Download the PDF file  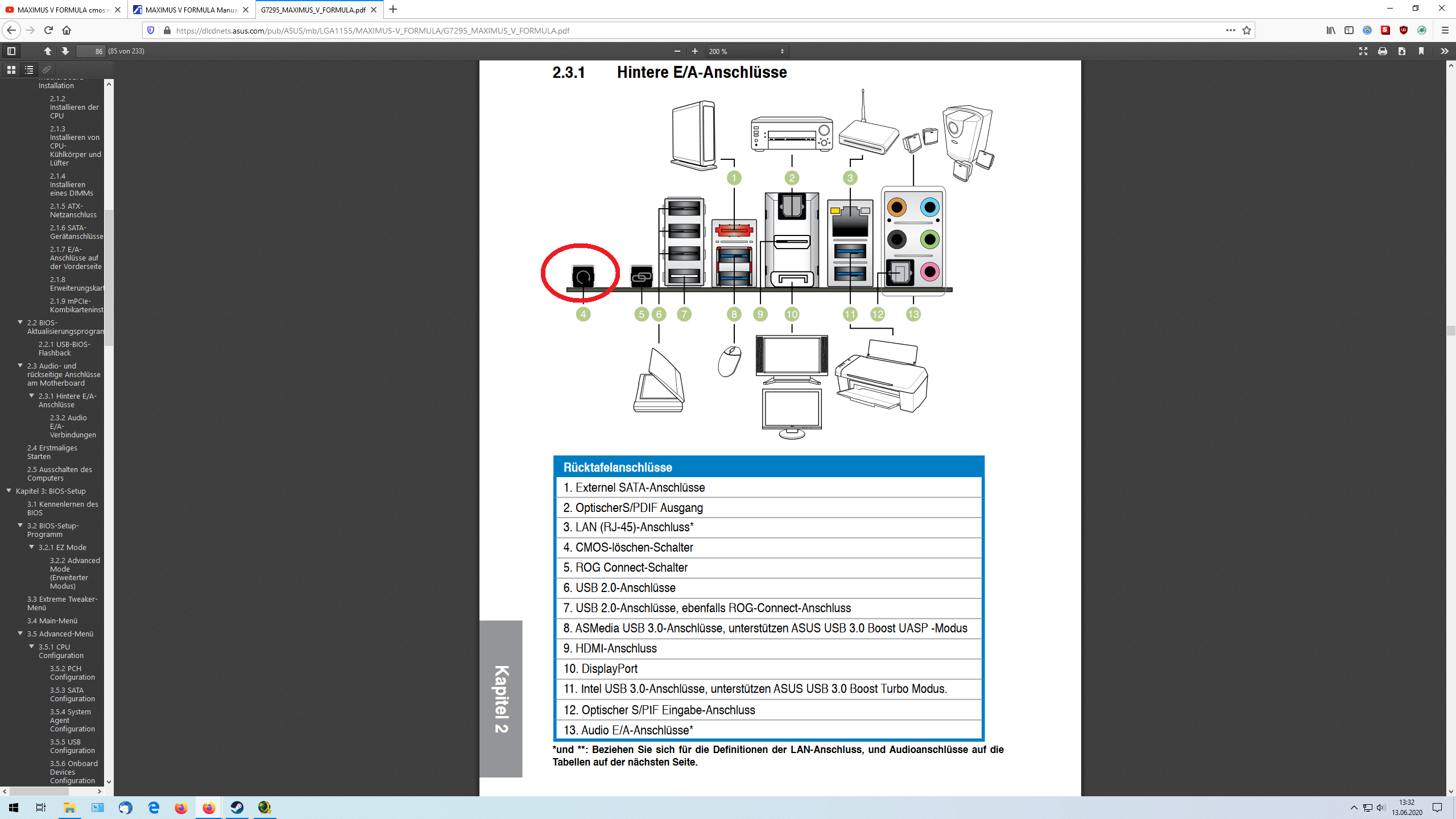[x=1402, y=51]
